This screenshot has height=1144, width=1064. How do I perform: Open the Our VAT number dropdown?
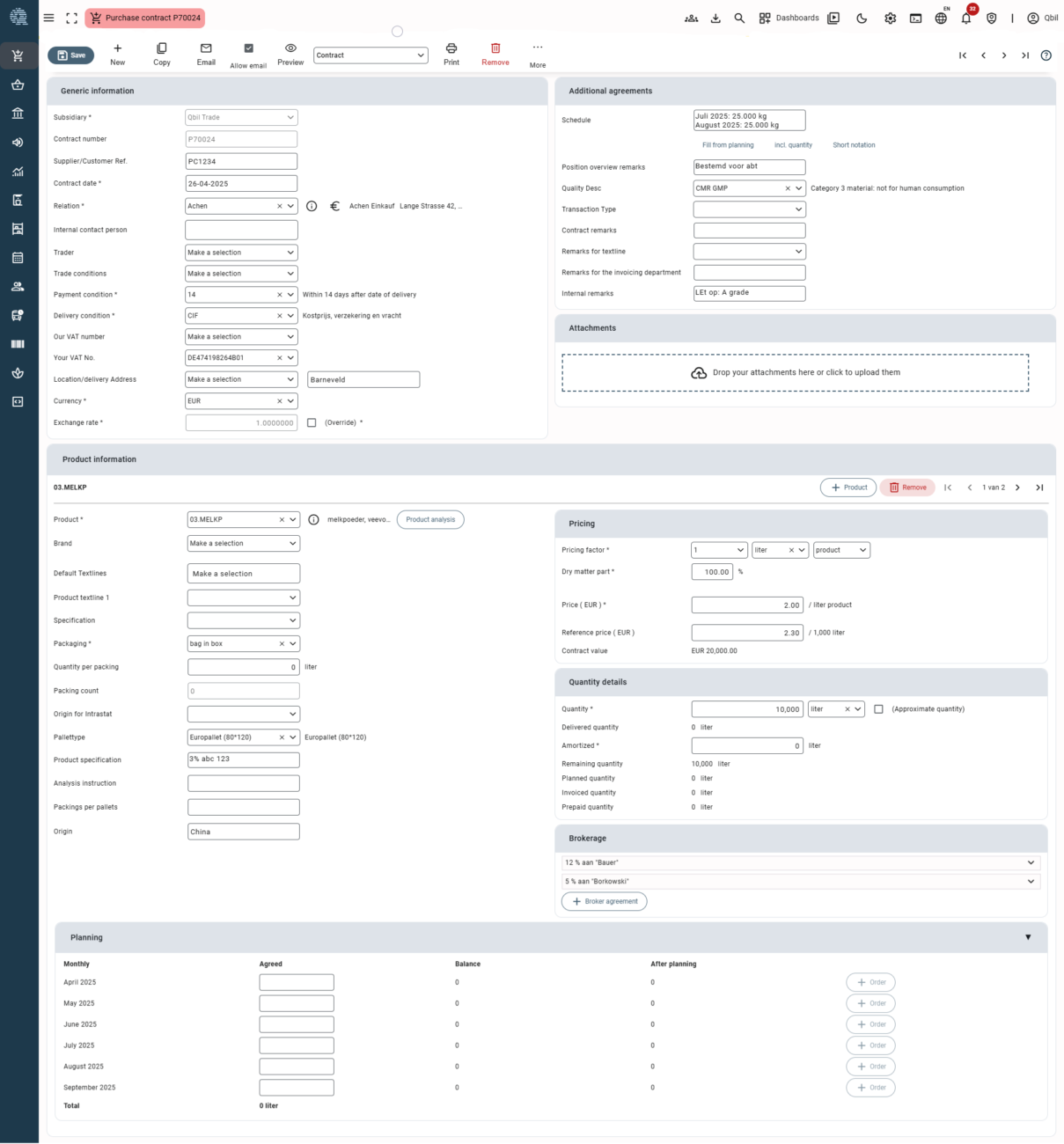pos(241,337)
